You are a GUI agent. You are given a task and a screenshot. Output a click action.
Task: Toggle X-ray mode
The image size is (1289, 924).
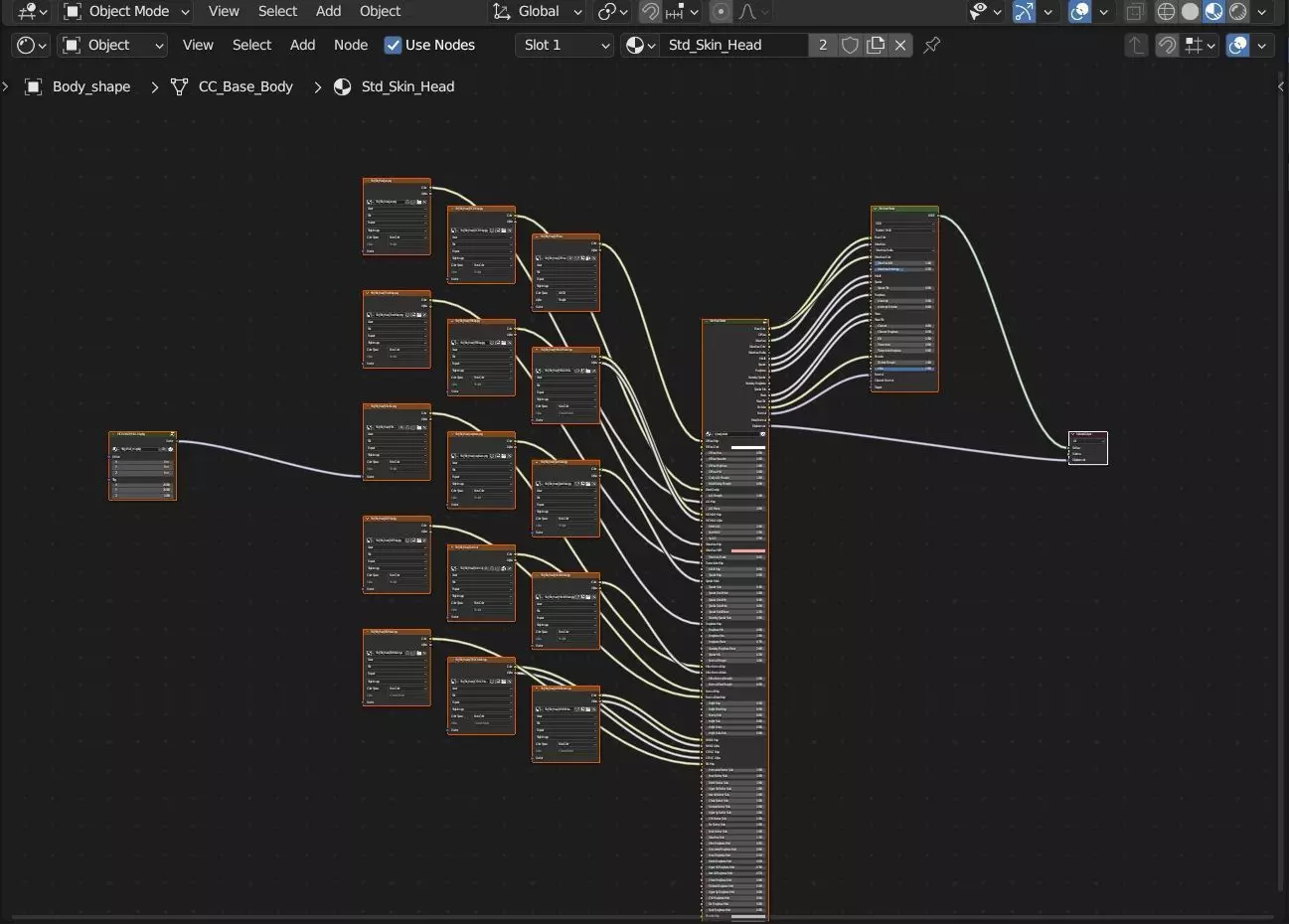[1135, 11]
